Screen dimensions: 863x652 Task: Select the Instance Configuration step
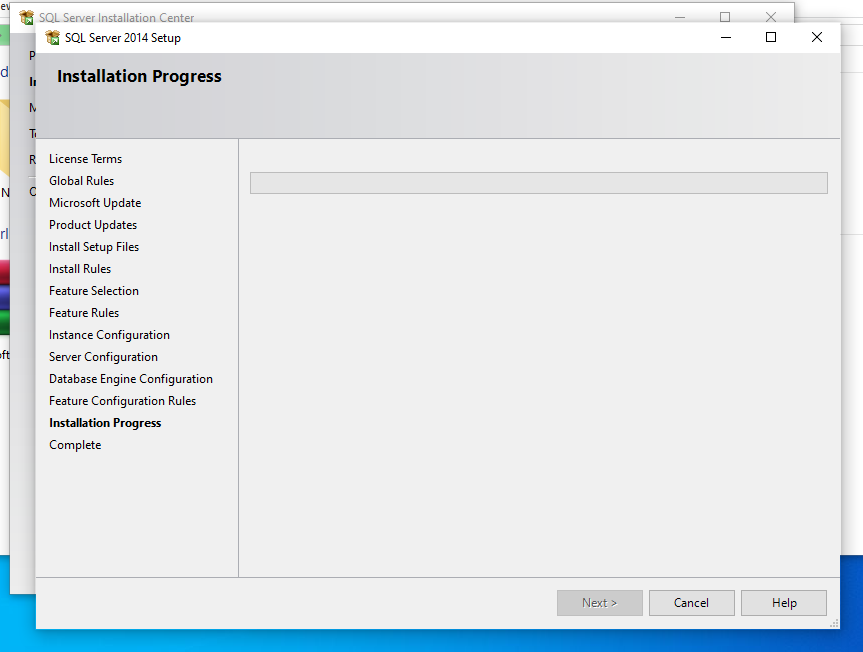[109, 335]
